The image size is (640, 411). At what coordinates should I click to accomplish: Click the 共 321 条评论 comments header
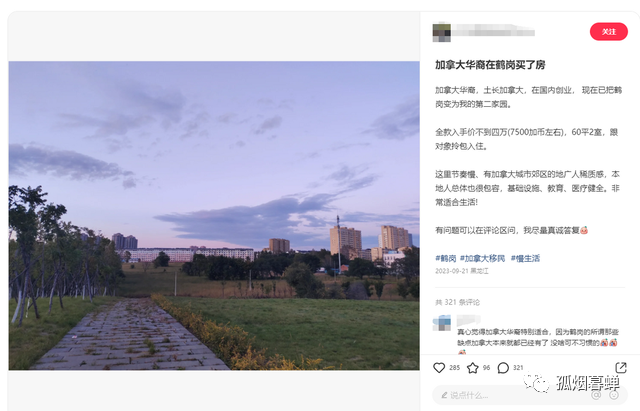click(x=457, y=302)
